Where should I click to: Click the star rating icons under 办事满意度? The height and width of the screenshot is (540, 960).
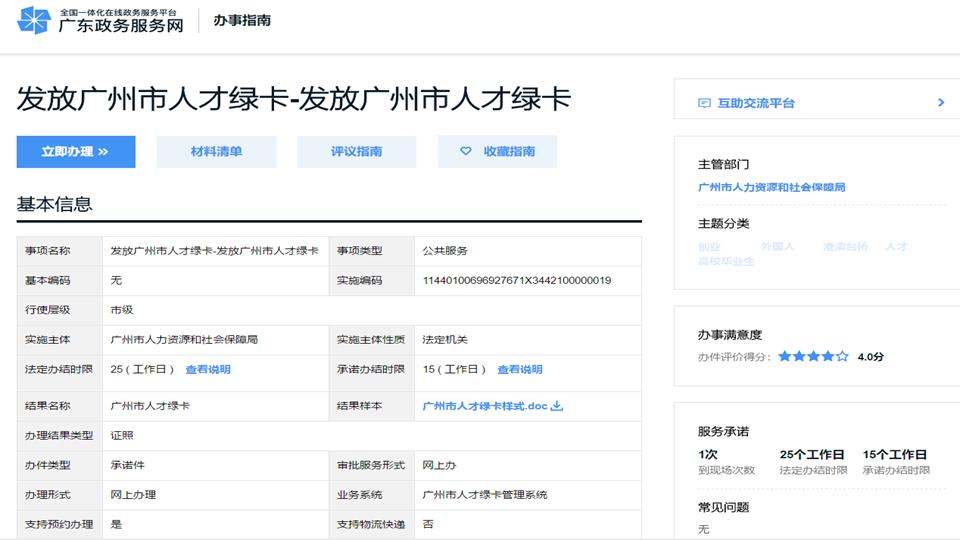[x=813, y=356]
